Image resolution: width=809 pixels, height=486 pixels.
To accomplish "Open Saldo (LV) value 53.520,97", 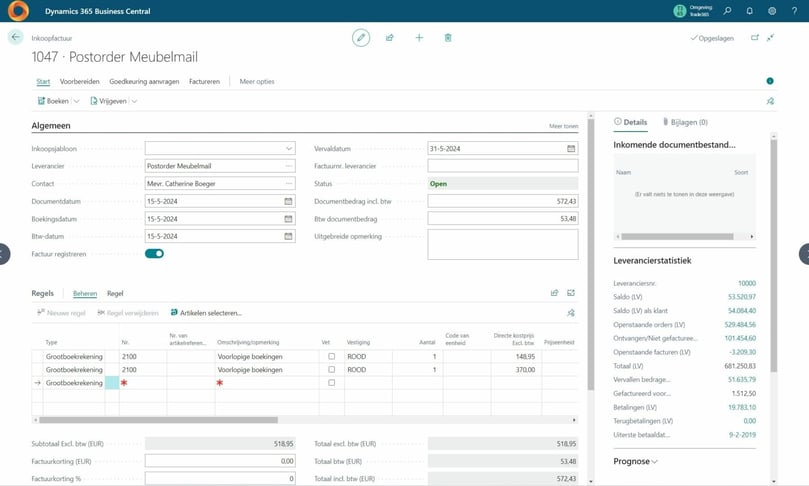I will [741, 297].
